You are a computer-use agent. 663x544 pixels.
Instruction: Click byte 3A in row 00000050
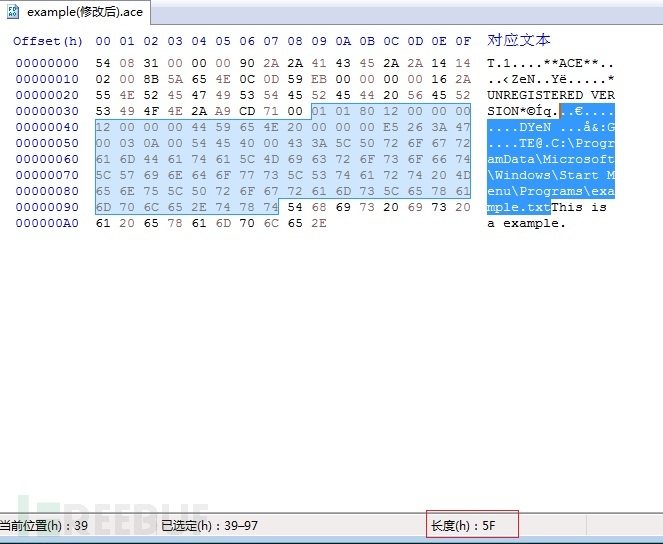point(319,143)
